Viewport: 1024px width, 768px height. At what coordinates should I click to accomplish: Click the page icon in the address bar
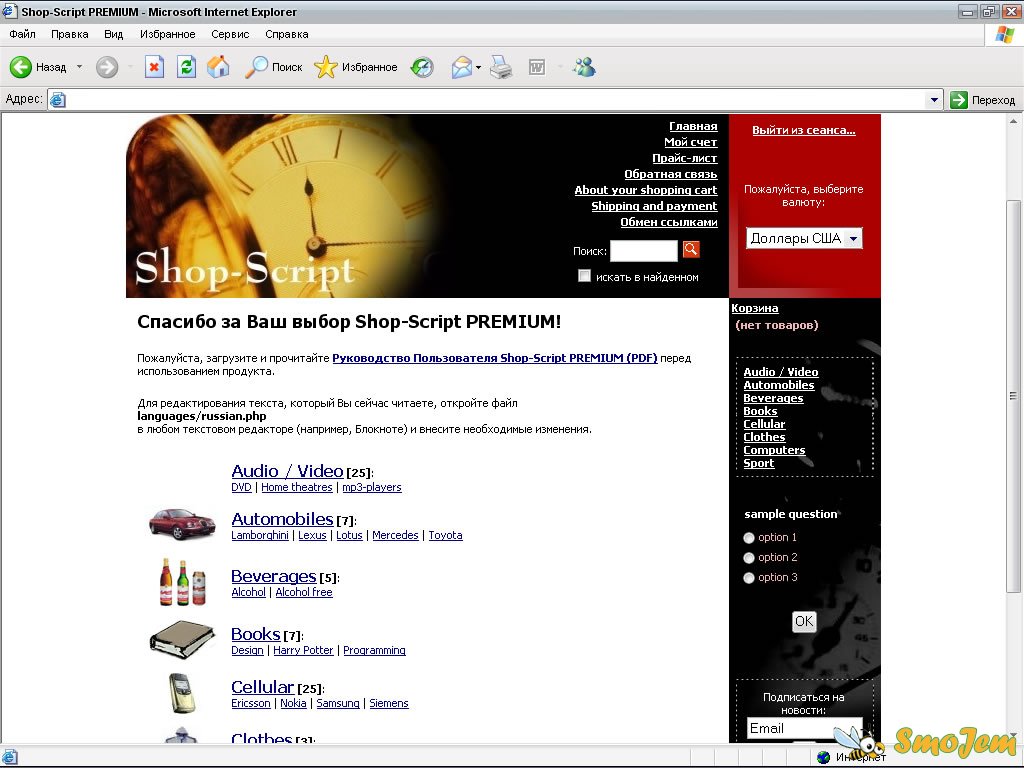click(58, 99)
